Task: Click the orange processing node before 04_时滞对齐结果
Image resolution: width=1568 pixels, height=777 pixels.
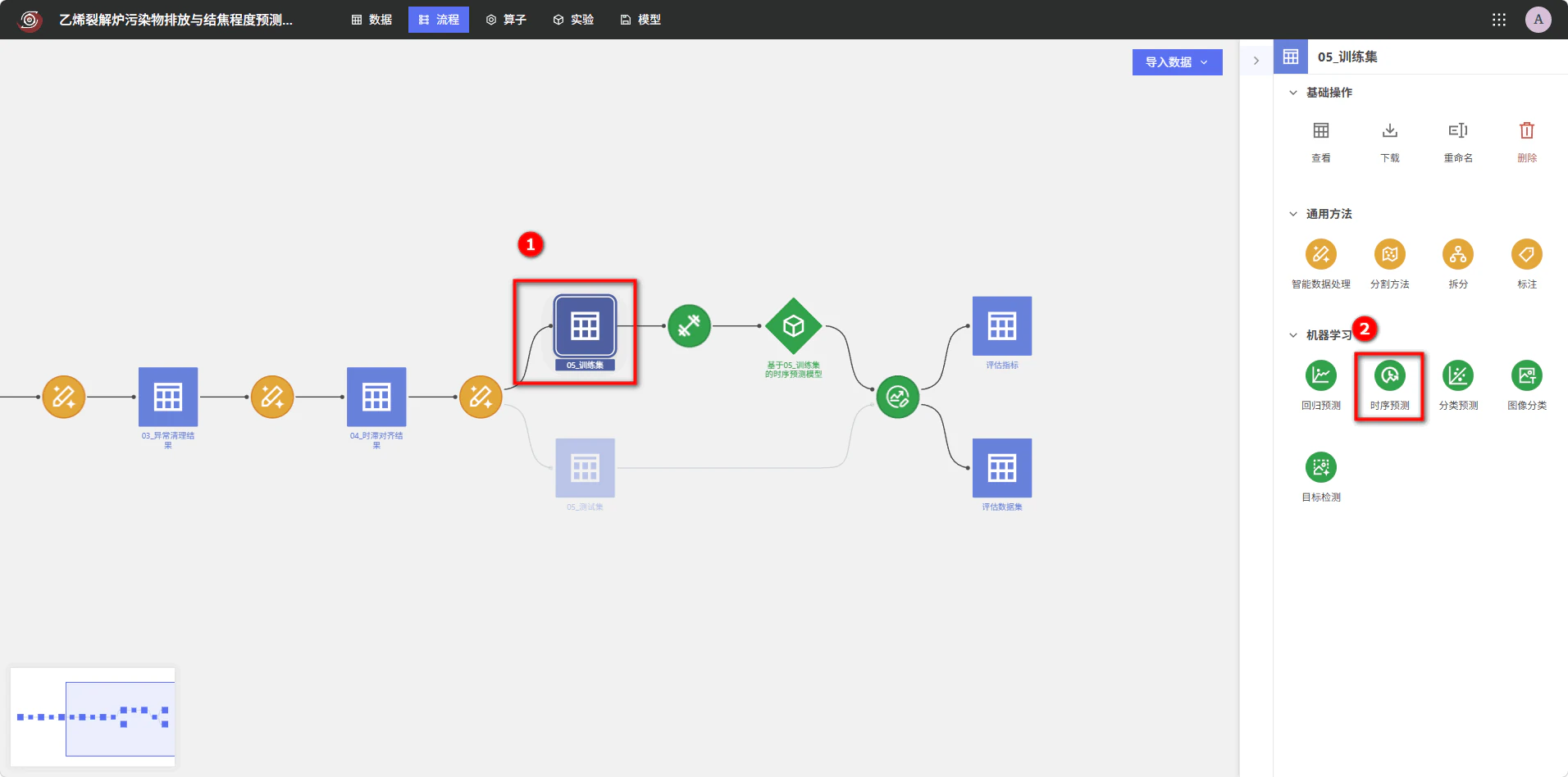Action: coord(272,397)
